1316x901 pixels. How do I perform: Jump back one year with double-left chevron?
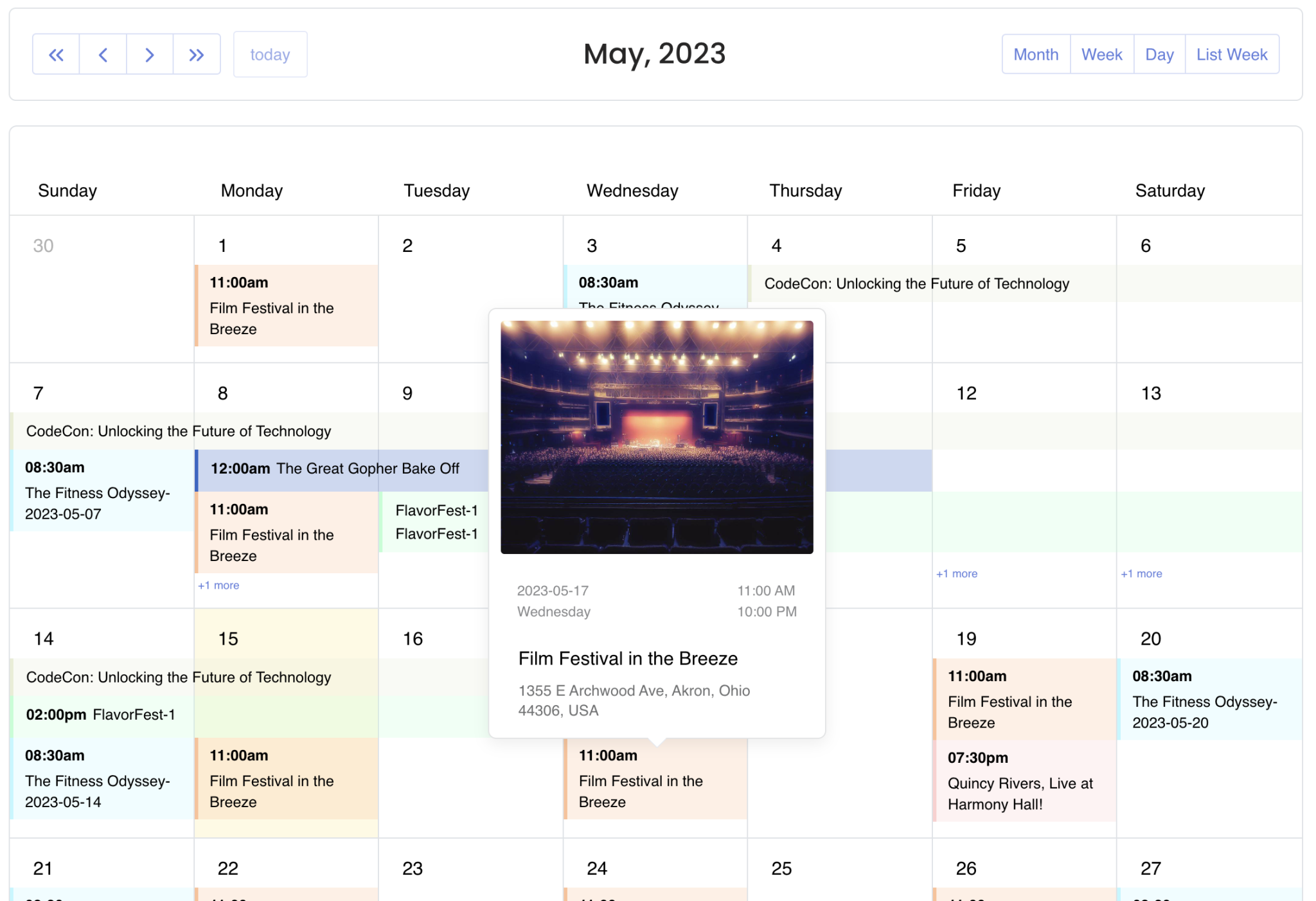56,54
